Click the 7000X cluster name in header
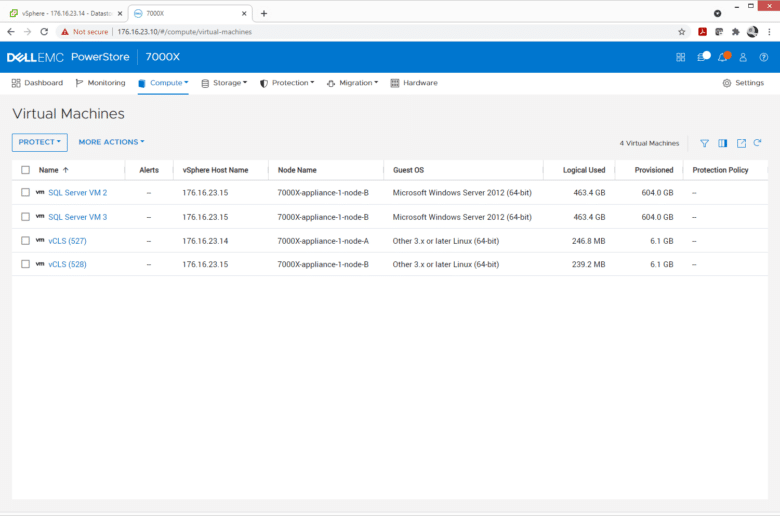Screen dimensions: 780x516 163,57
